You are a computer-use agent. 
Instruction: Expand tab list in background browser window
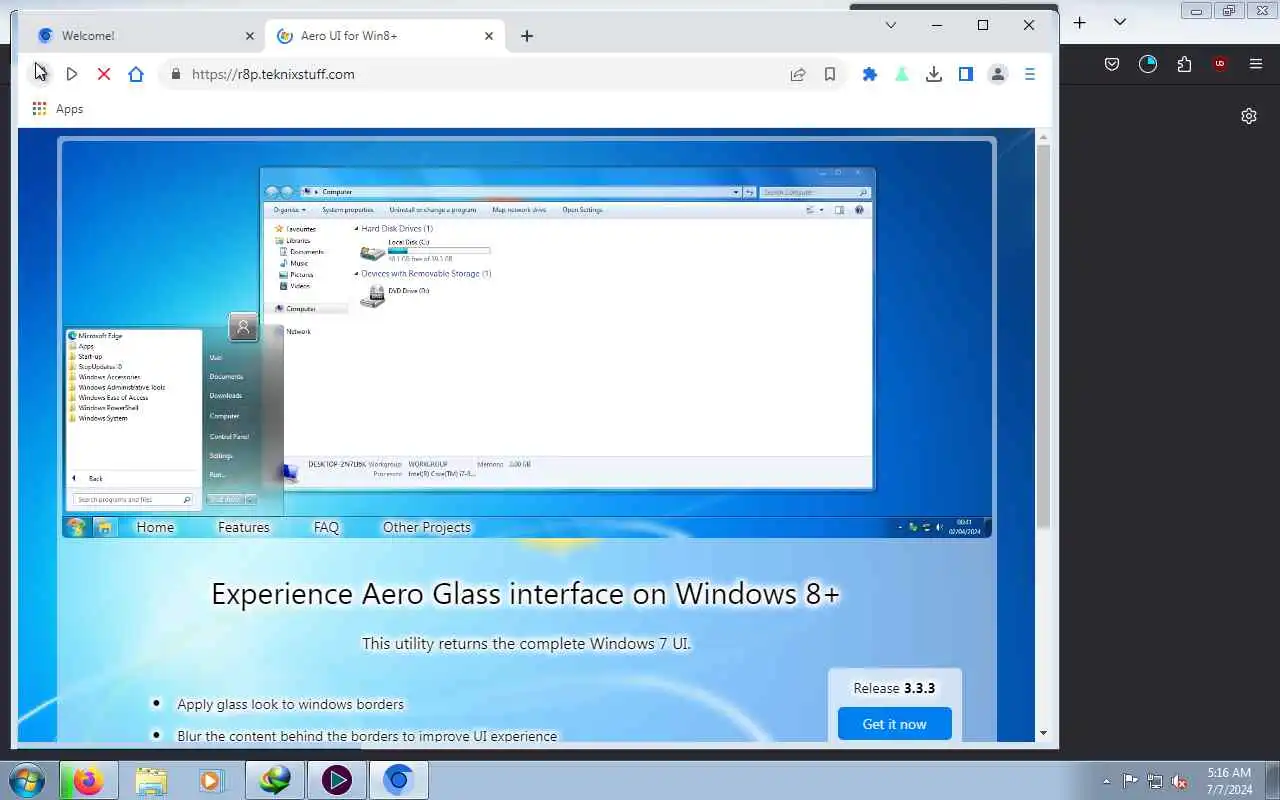[x=1120, y=22]
